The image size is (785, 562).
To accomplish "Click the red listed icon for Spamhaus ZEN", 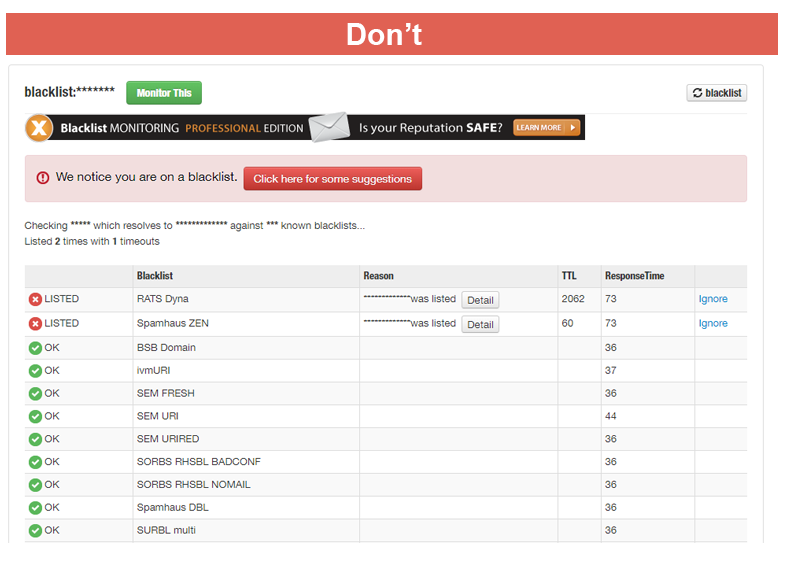I will pyautogui.click(x=35, y=324).
